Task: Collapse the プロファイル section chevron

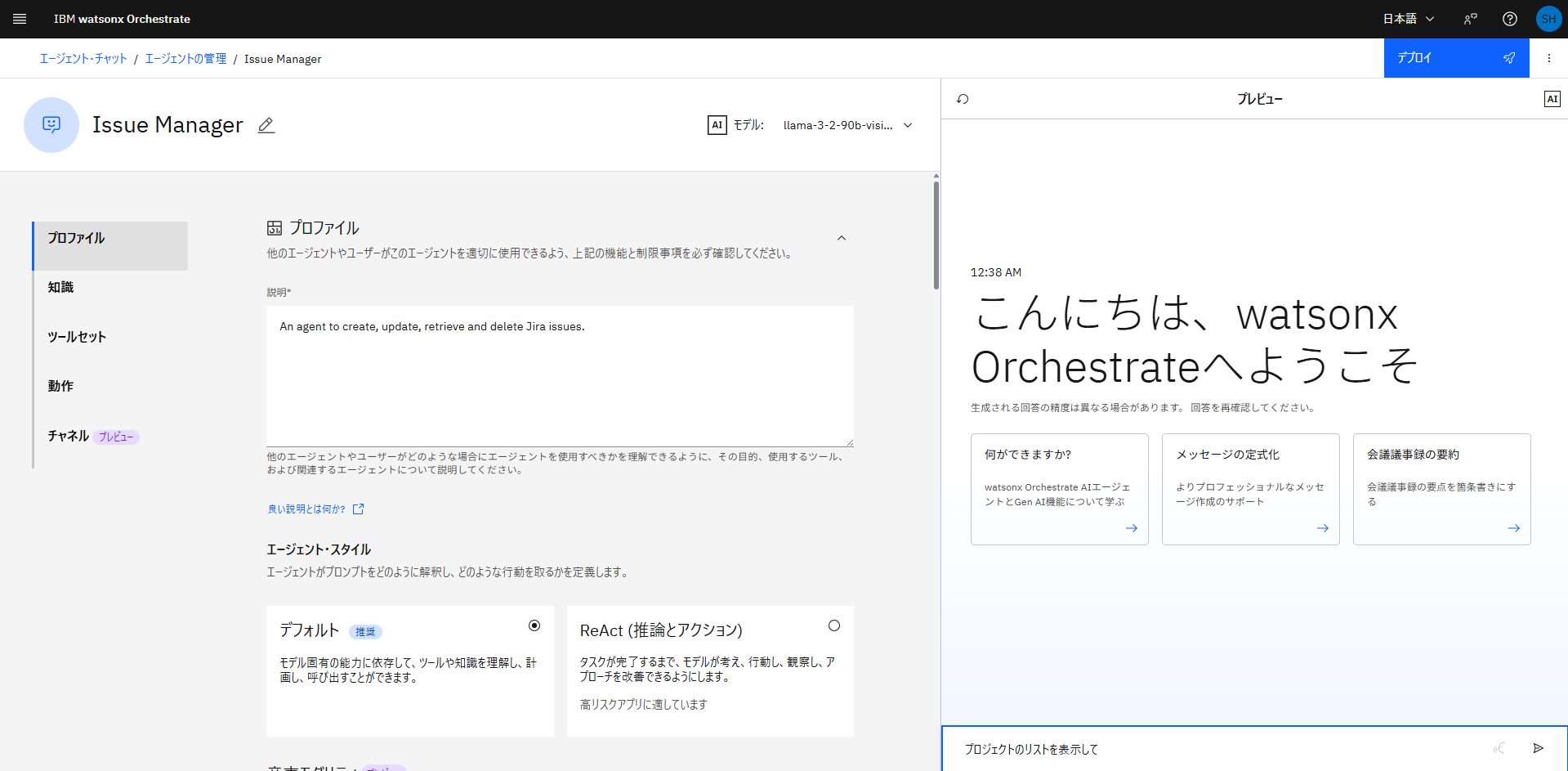Action: click(x=842, y=238)
